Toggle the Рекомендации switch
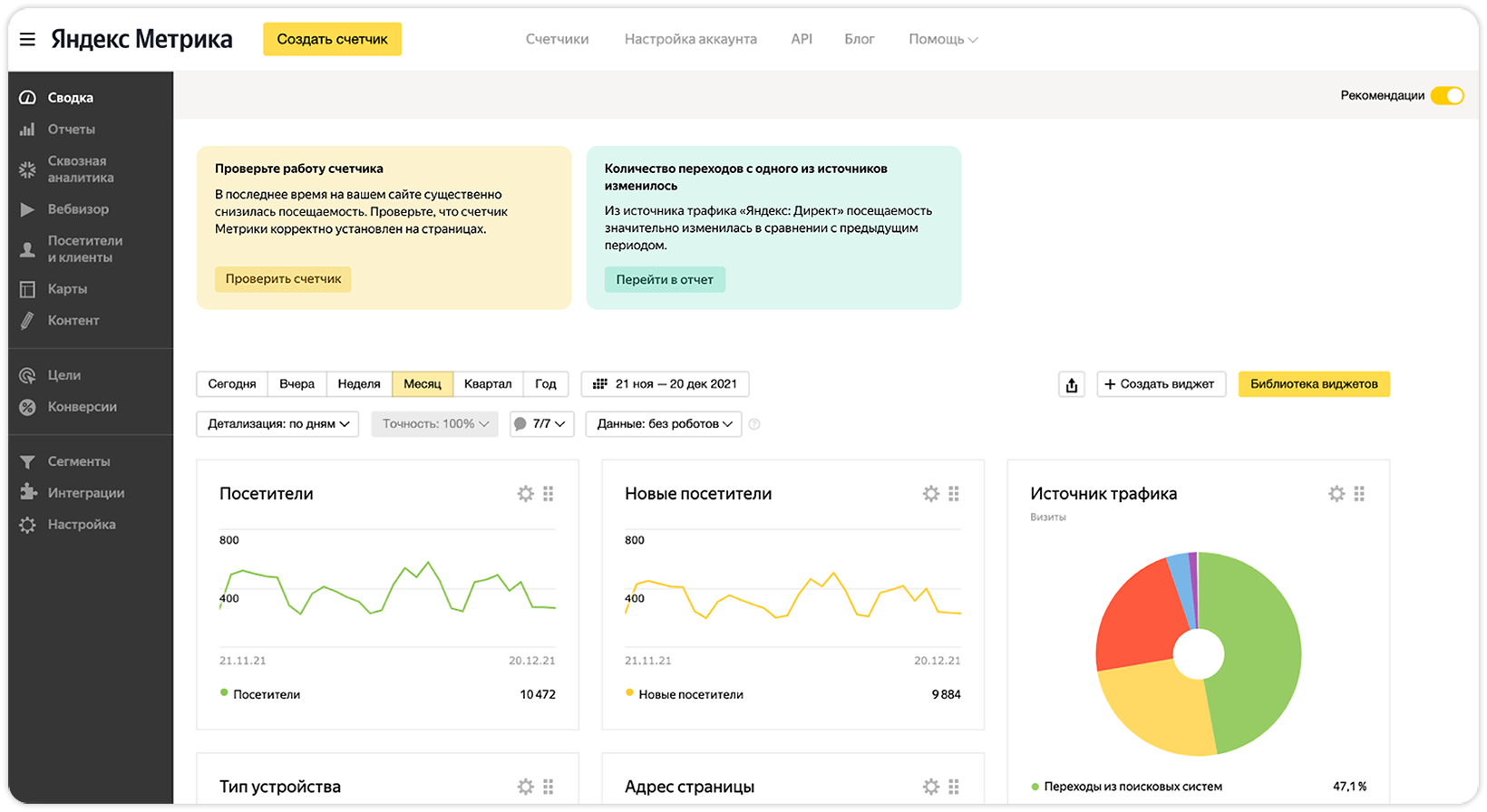This screenshot has width=1487, height=812. [1446, 96]
